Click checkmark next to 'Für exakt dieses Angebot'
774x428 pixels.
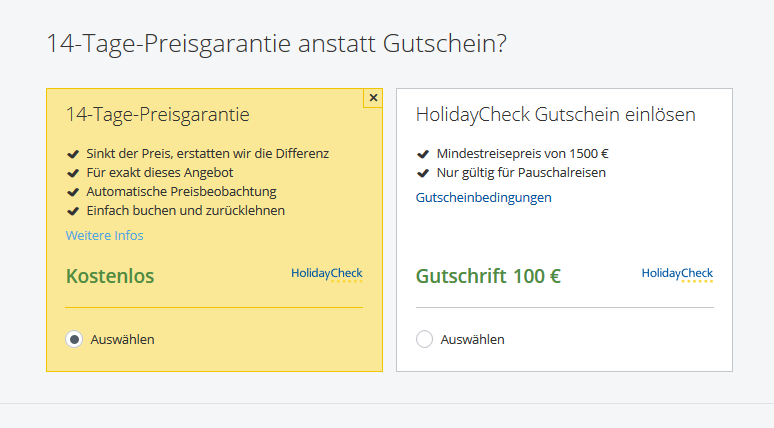coord(73,173)
